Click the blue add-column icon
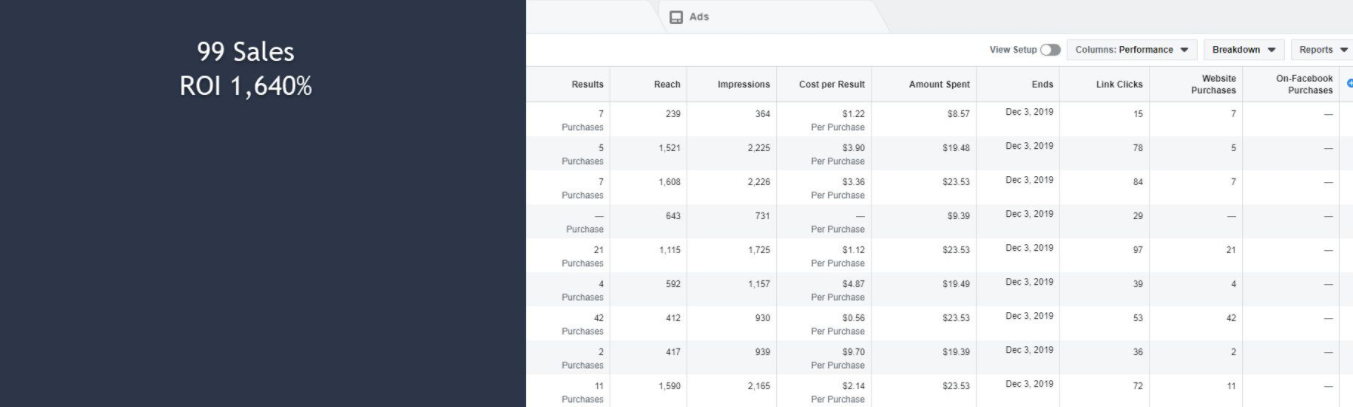This screenshot has width=1353, height=407. (1349, 83)
